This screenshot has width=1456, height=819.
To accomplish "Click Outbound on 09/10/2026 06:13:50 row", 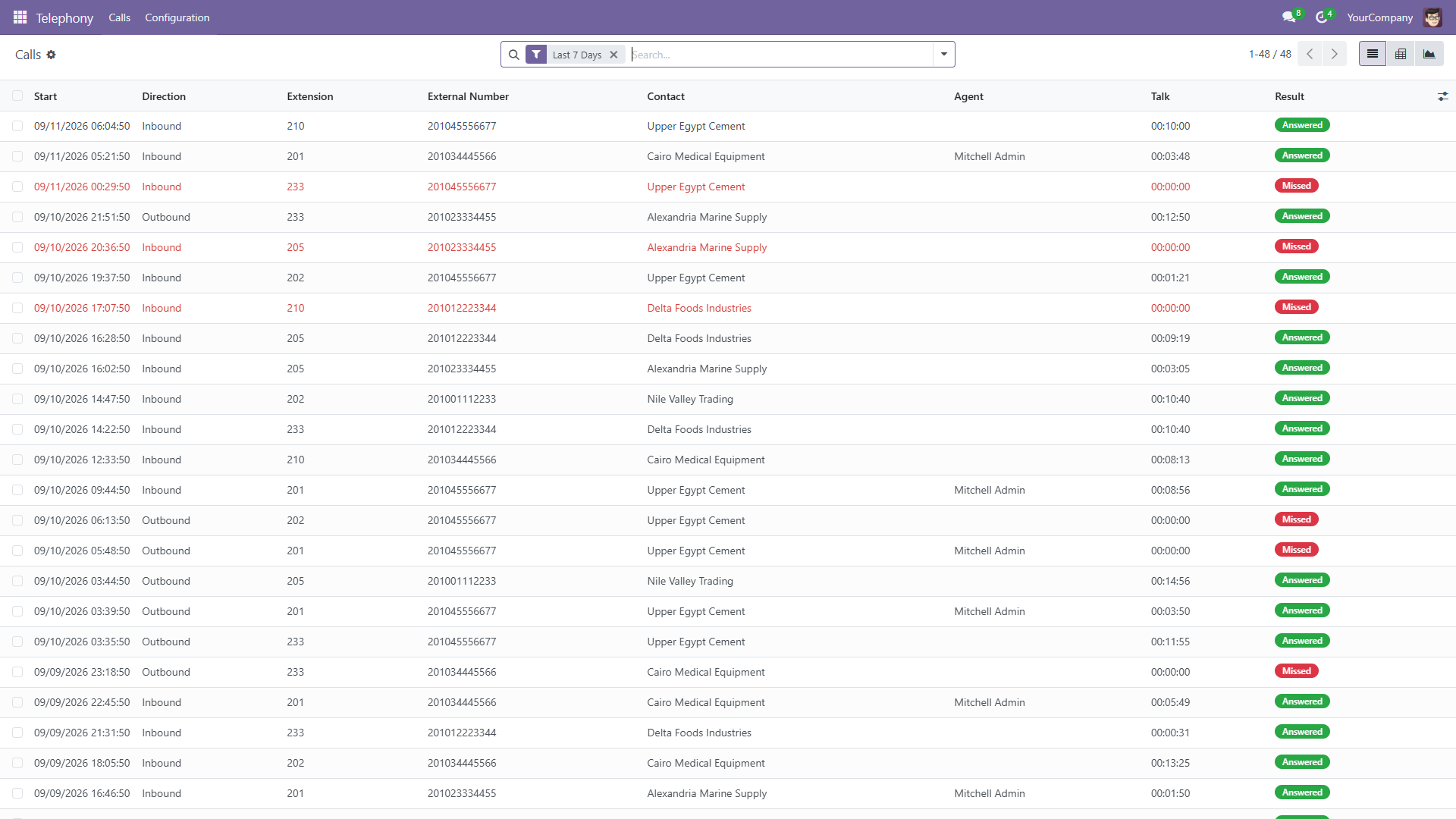I will (166, 520).
